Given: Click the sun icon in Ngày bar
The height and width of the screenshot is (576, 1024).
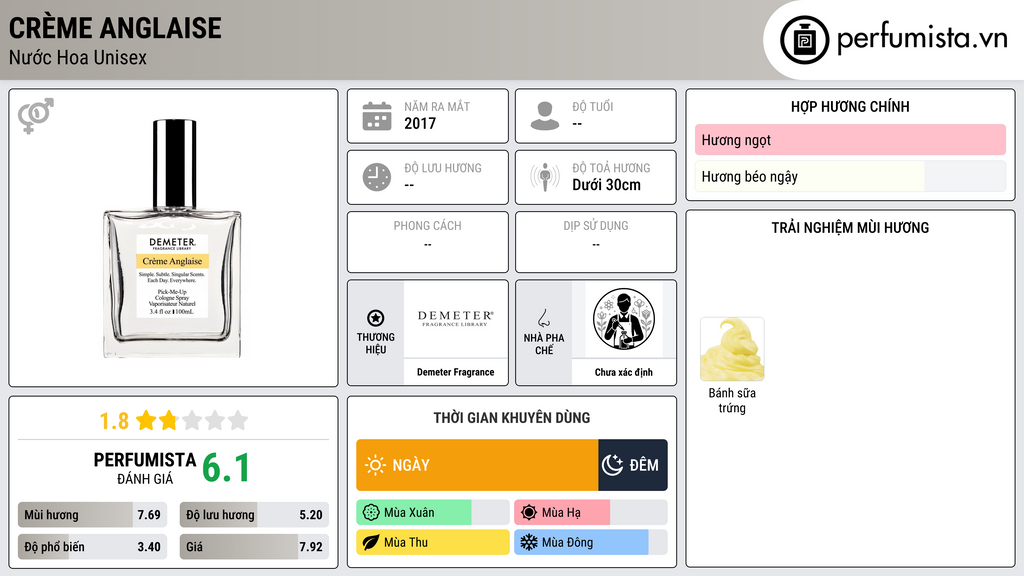Looking at the screenshot, I should [375, 465].
